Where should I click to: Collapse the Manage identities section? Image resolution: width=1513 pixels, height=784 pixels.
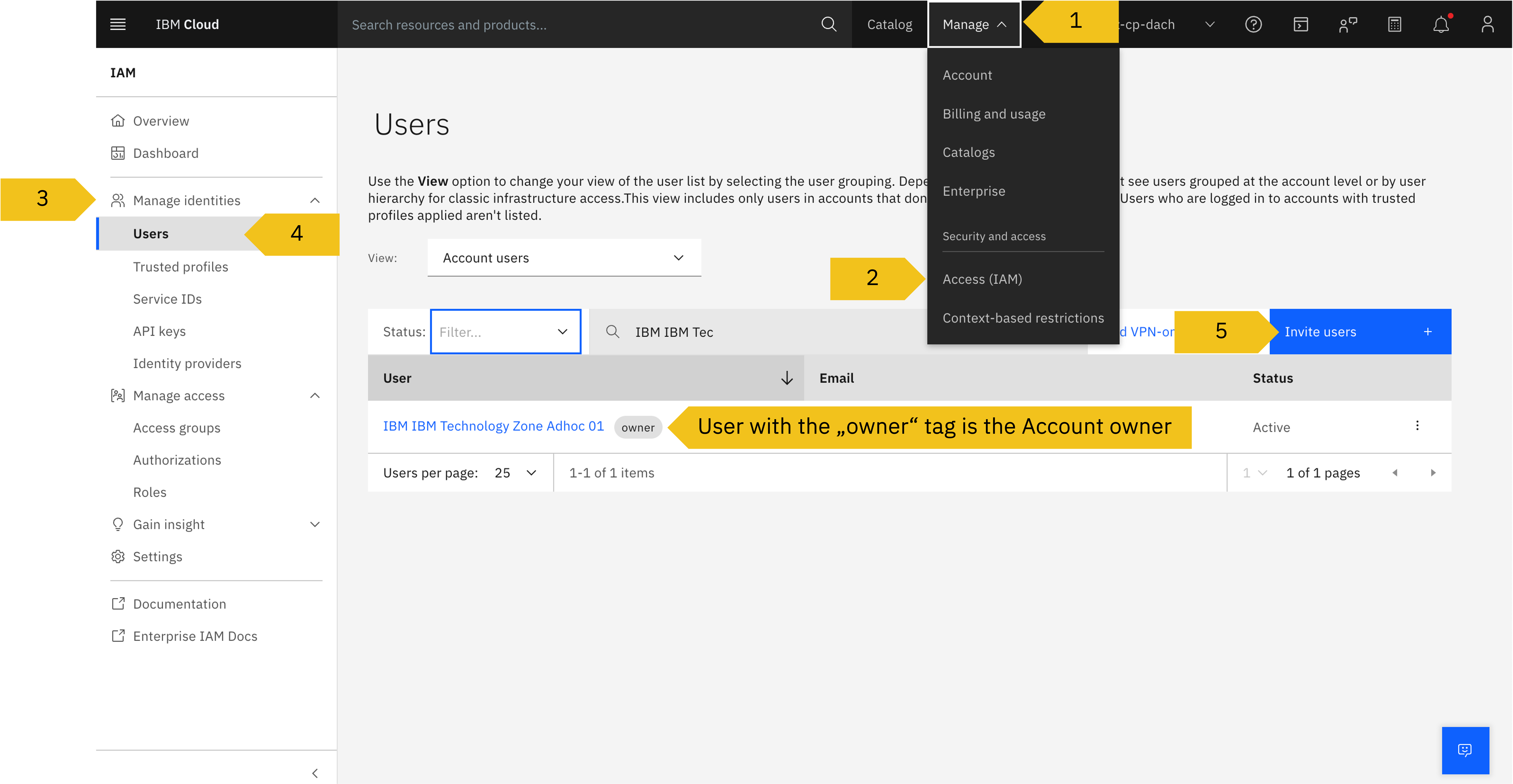click(x=315, y=200)
